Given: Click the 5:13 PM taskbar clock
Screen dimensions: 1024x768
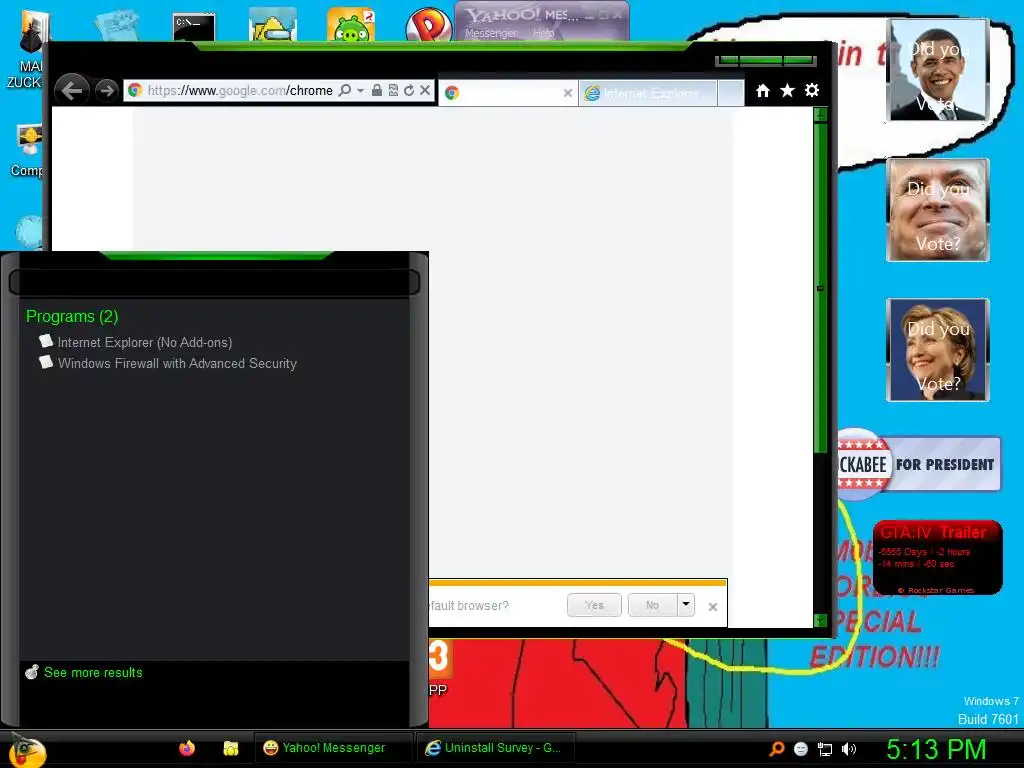Looking at the screenshot, I should tap(936, 749).
